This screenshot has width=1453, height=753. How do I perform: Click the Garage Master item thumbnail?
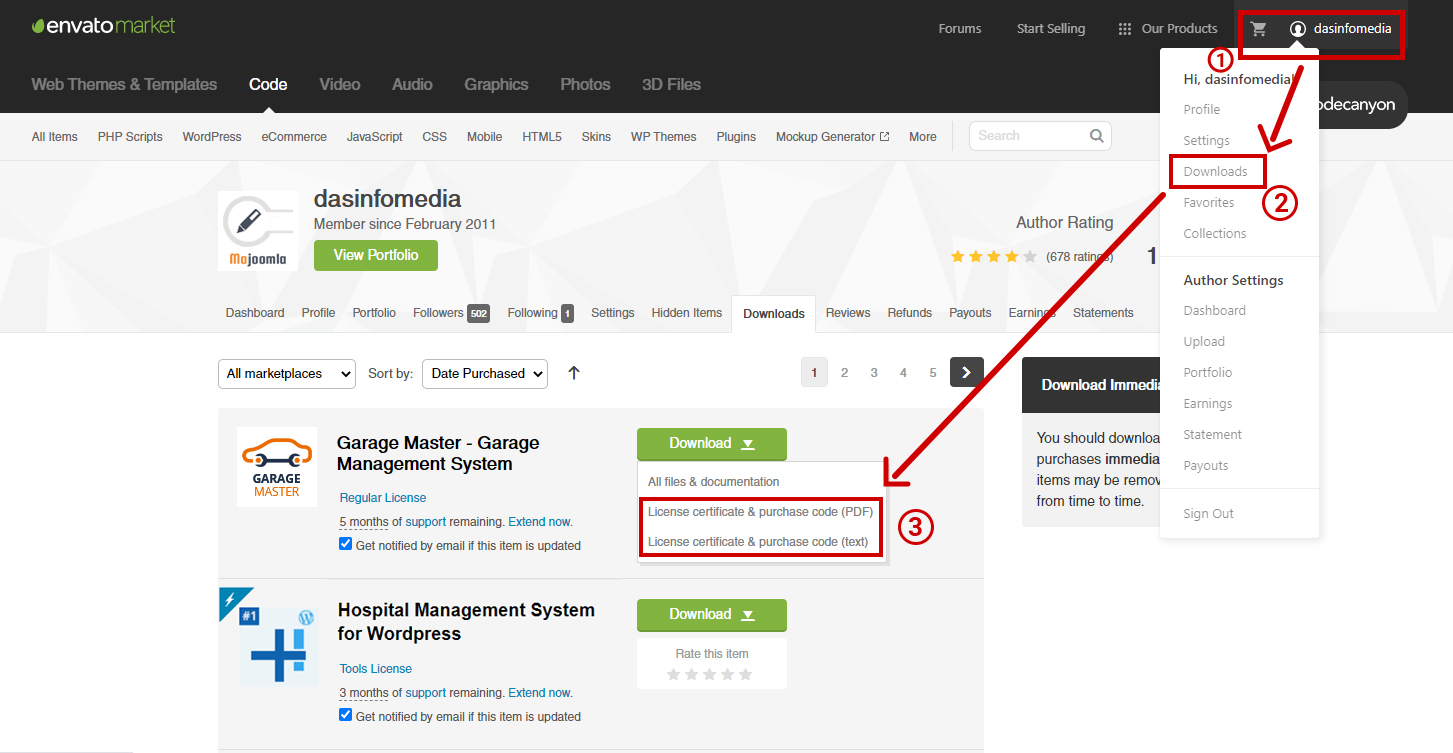(x=277, y=466)
